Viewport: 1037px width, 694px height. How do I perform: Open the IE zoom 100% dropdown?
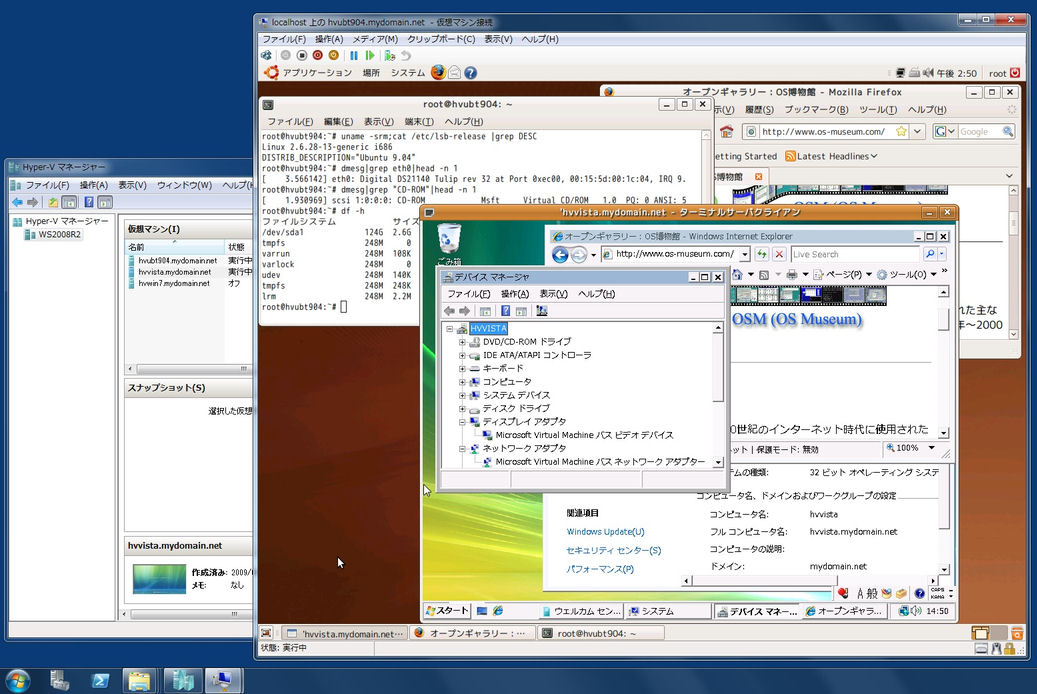[x=932, y=448]
